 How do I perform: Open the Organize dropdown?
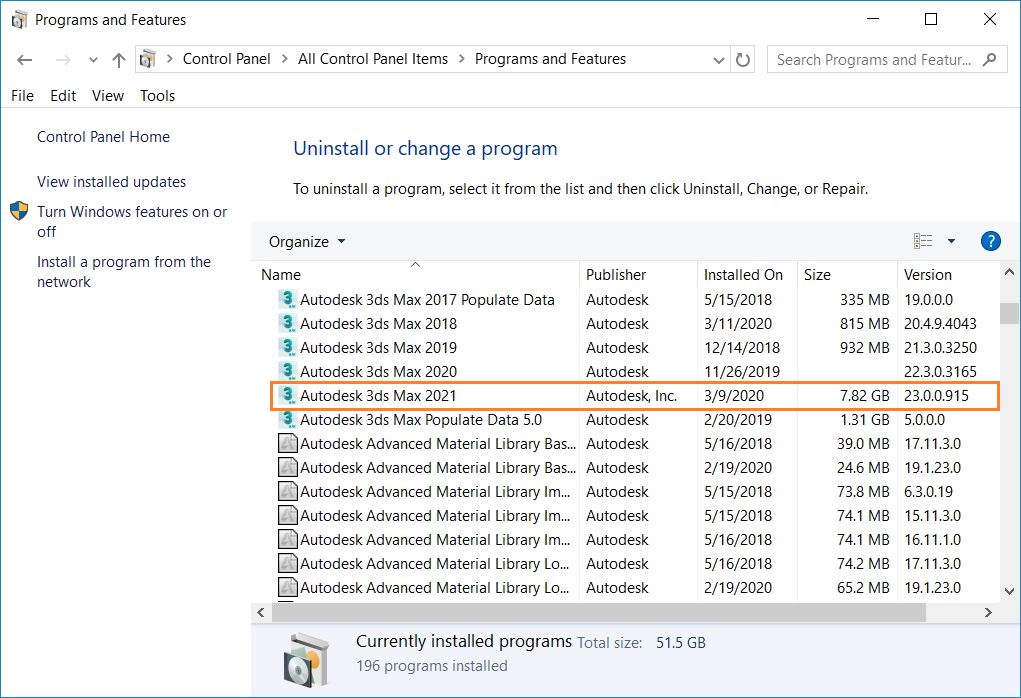tap(307, 241)
